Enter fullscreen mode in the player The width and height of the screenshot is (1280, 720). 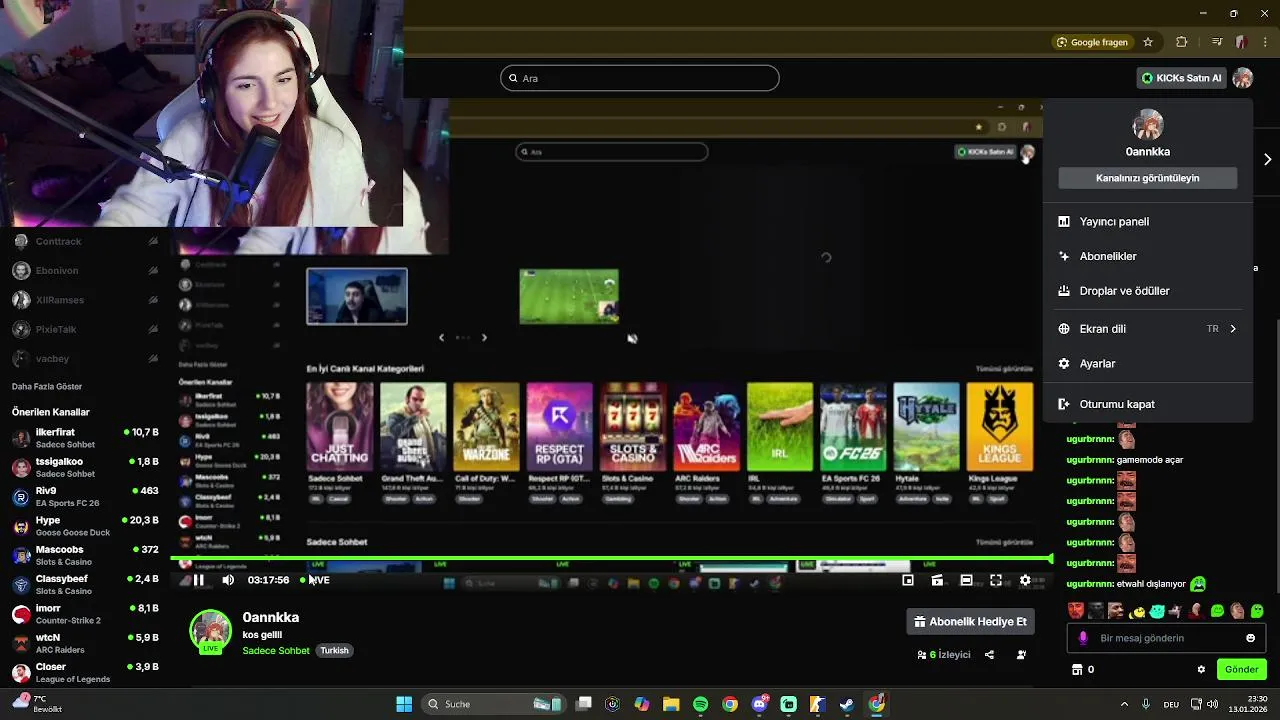[996, 580]
